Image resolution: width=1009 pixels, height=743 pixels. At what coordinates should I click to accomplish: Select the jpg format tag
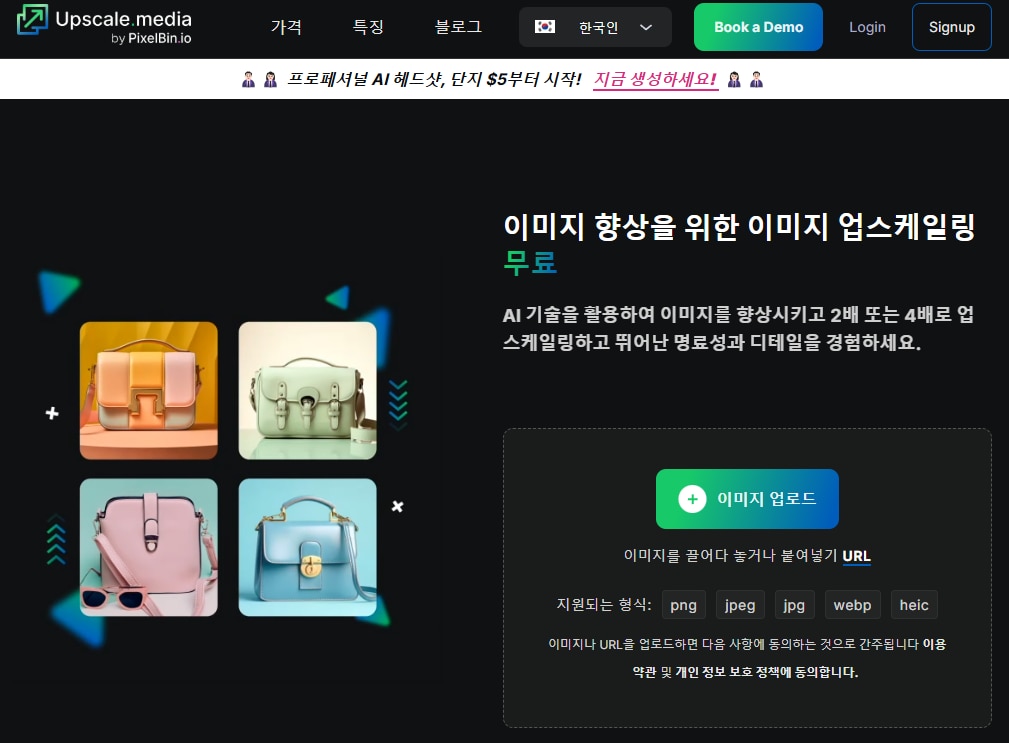[x=794, y=605]
